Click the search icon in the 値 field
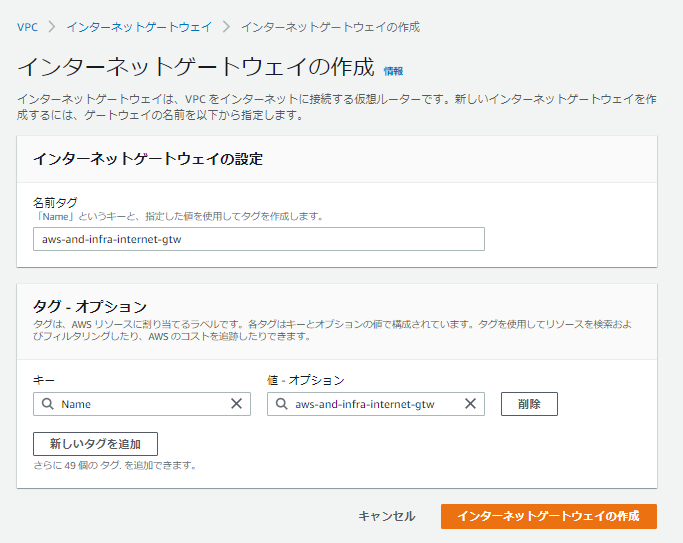Image resolution: width=683 pixels, height=543 pixels. click(x=281, y=404)
